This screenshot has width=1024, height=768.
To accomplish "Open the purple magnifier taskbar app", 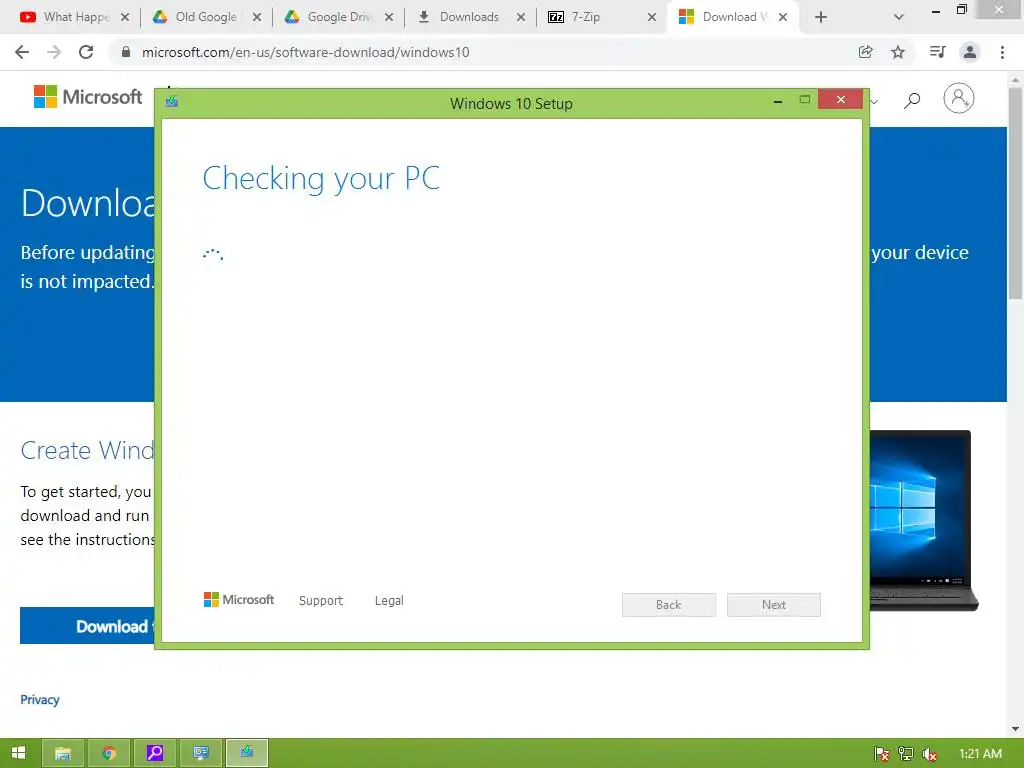I will [x=155, y=753].
